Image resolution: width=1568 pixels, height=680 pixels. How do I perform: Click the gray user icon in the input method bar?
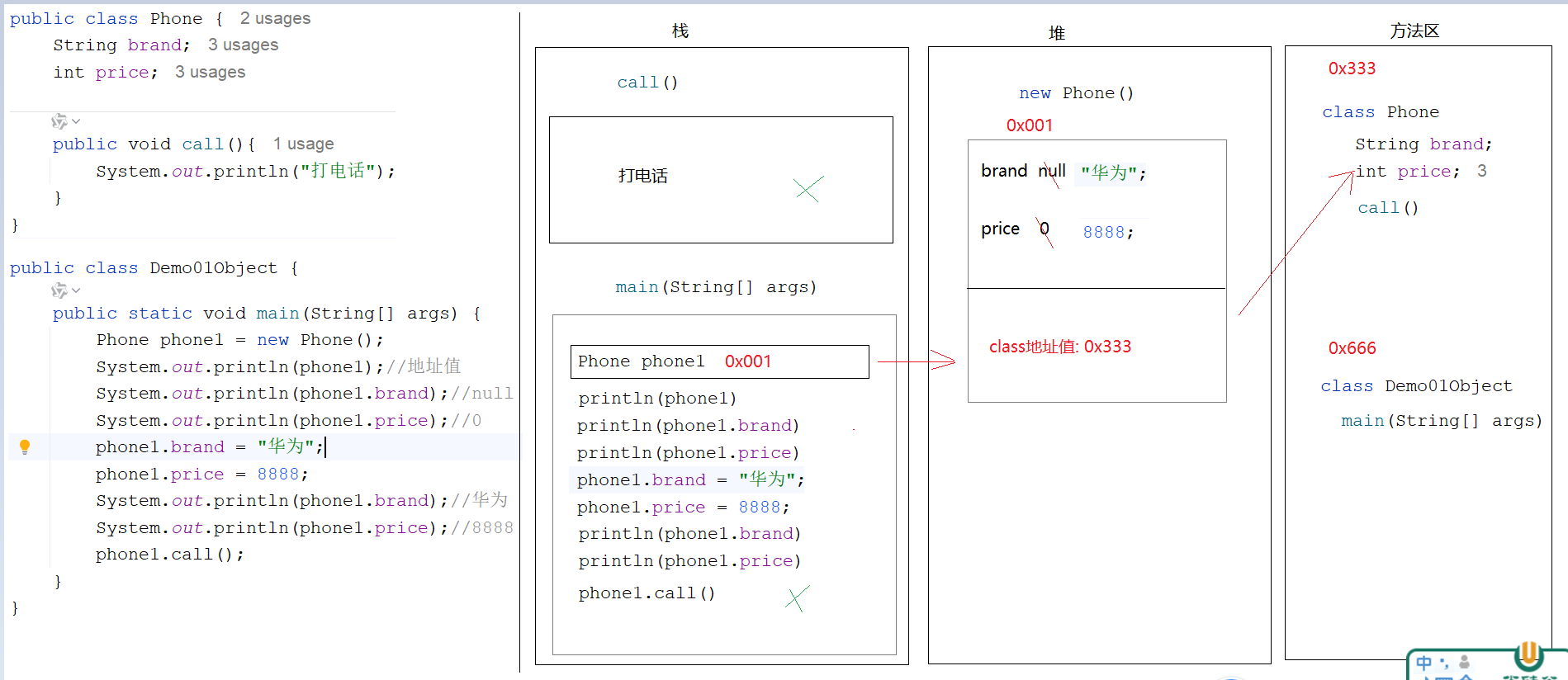[1464, 662]
